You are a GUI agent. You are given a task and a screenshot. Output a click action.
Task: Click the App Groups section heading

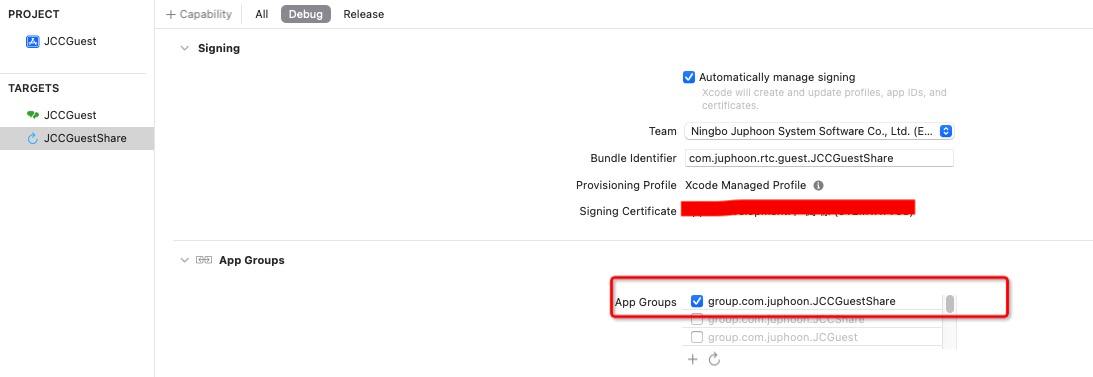(x=252, y=260)
